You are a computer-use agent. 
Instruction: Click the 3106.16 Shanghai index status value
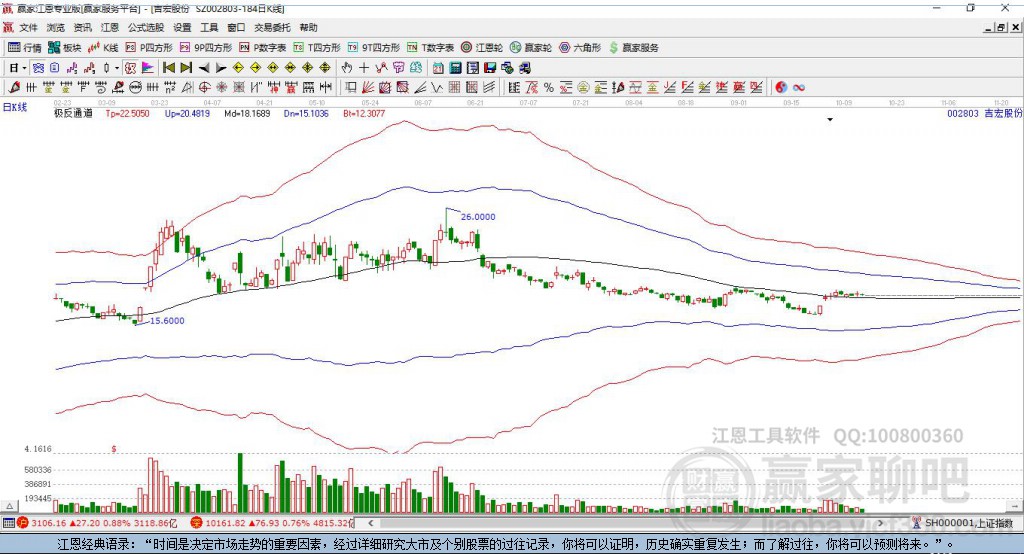(48, 523)
